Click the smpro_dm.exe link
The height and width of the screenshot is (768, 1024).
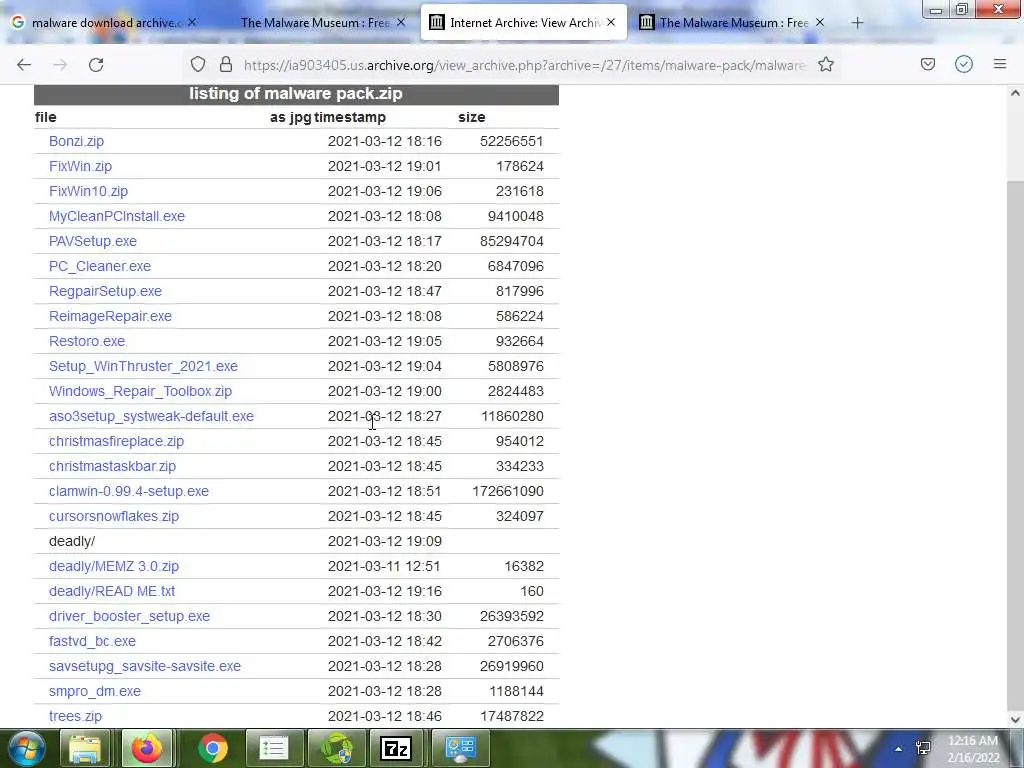(x=95, y=691)
